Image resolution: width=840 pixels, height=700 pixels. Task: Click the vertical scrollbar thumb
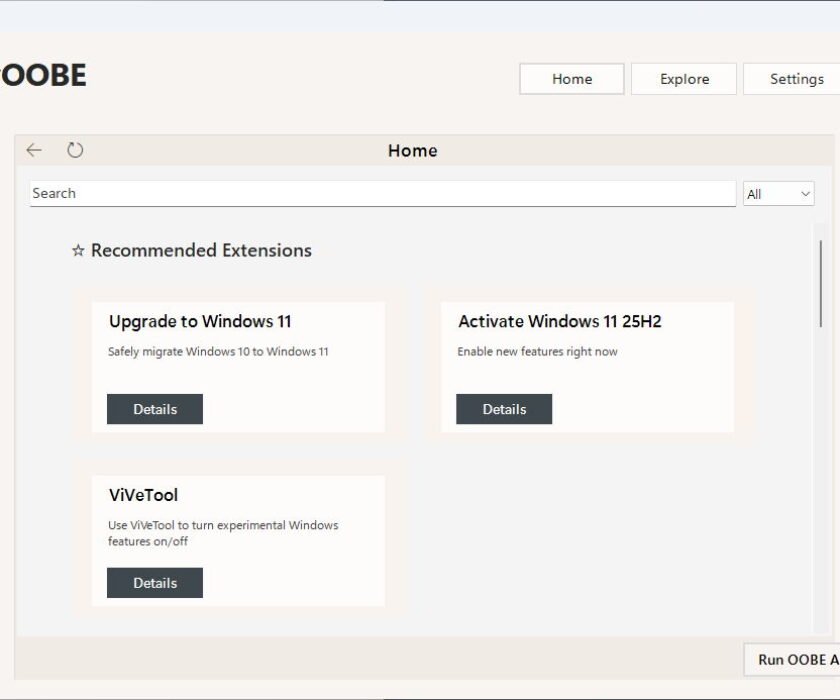(x=821, y=282)
